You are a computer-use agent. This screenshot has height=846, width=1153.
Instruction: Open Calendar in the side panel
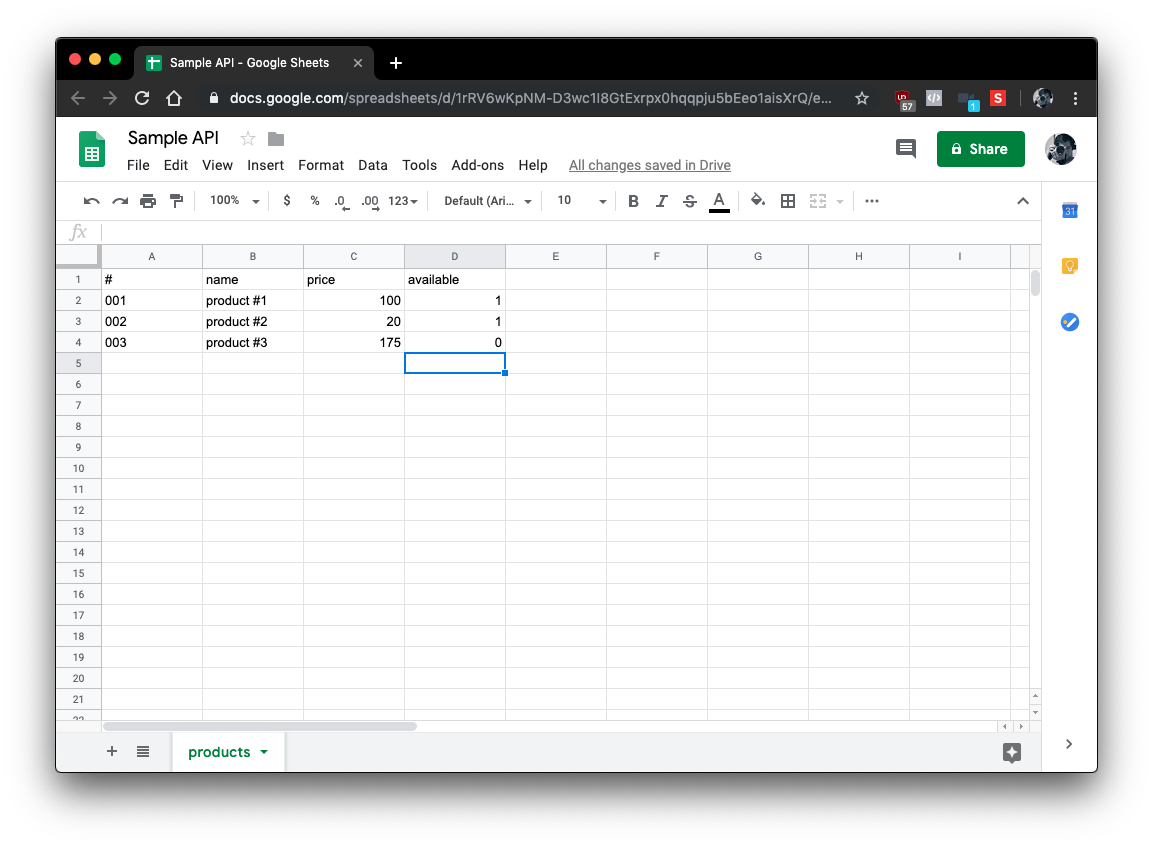(x=1070, y=211)
